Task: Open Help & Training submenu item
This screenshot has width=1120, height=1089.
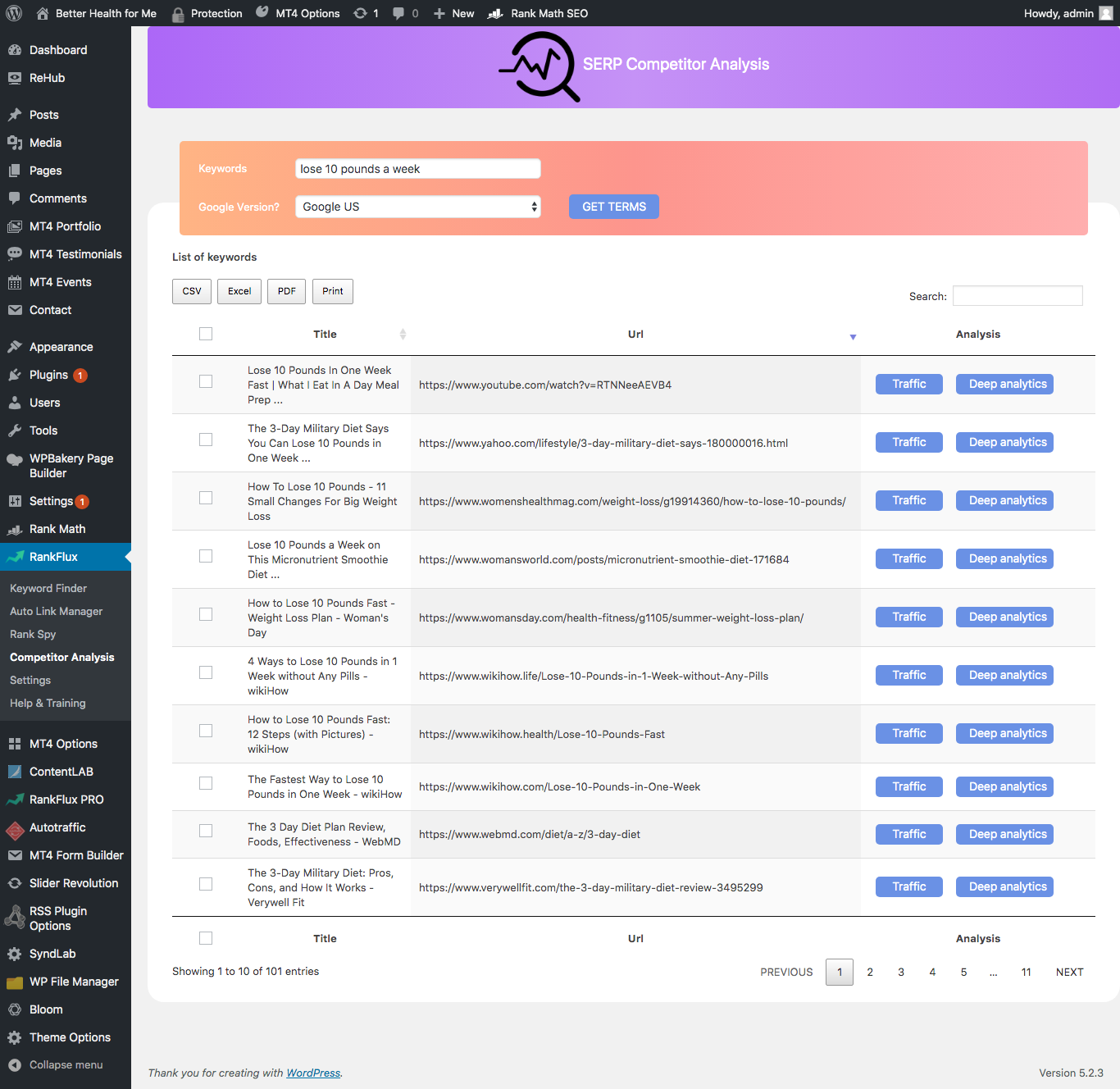Action: click(48, 703)
